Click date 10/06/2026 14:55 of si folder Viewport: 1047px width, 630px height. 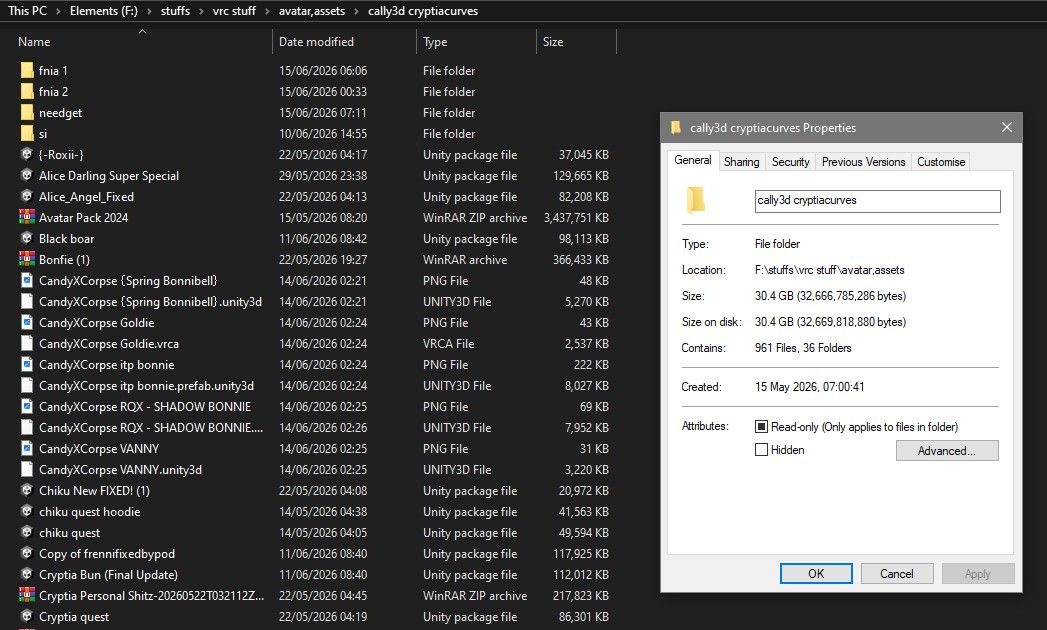coord(323,134)
